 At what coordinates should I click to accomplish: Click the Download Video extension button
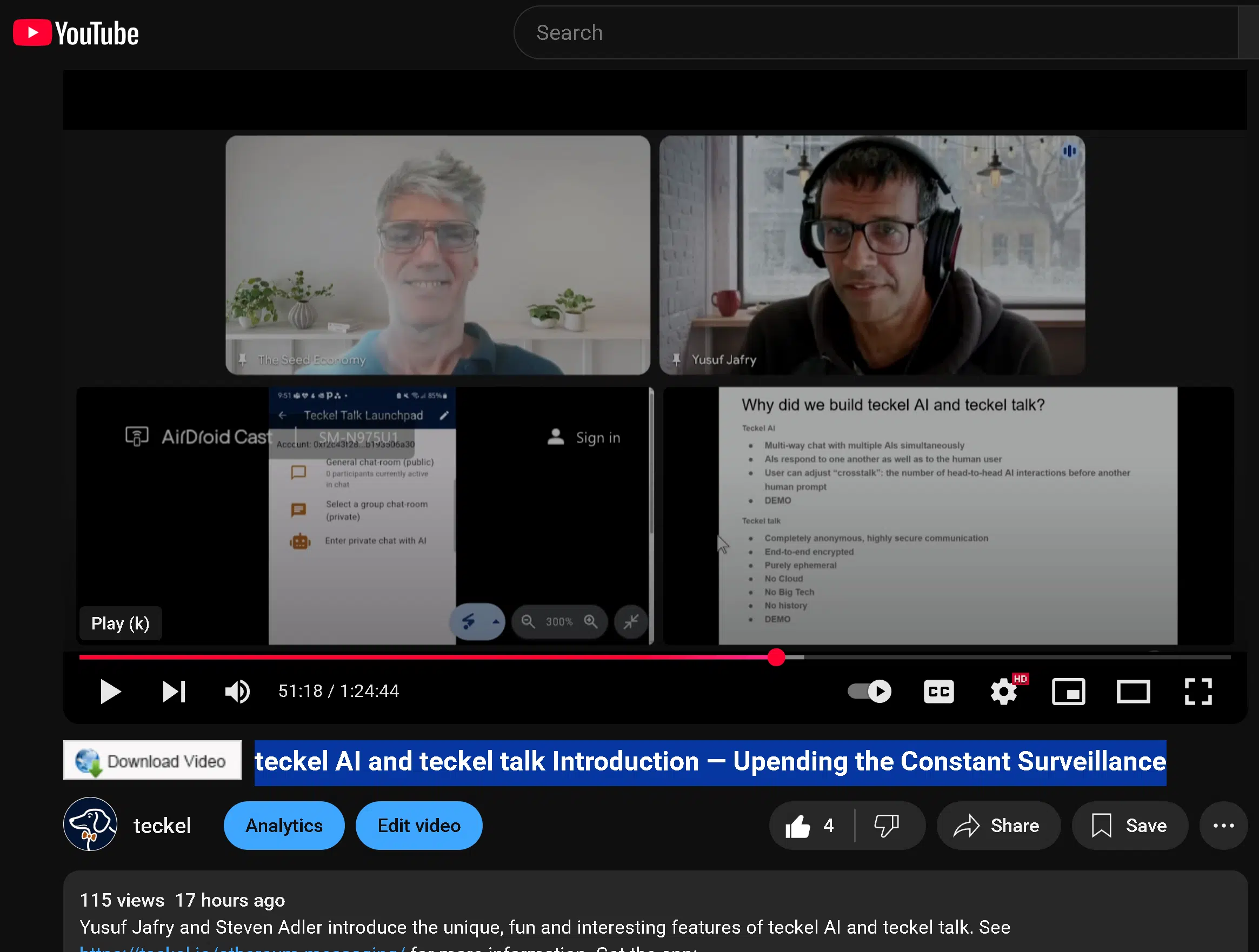point(152,760)
